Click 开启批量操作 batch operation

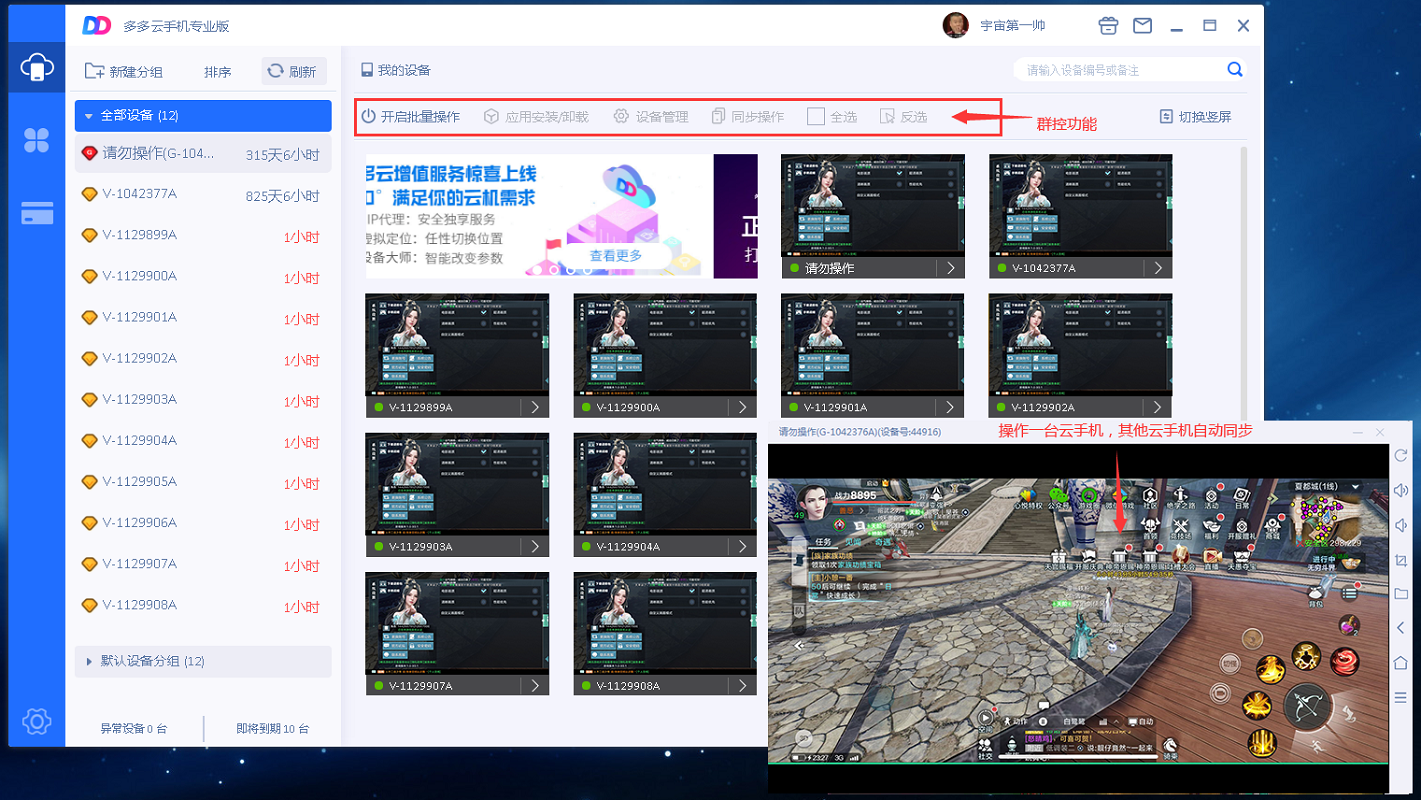pyautogui.click(x=411, y=117)
